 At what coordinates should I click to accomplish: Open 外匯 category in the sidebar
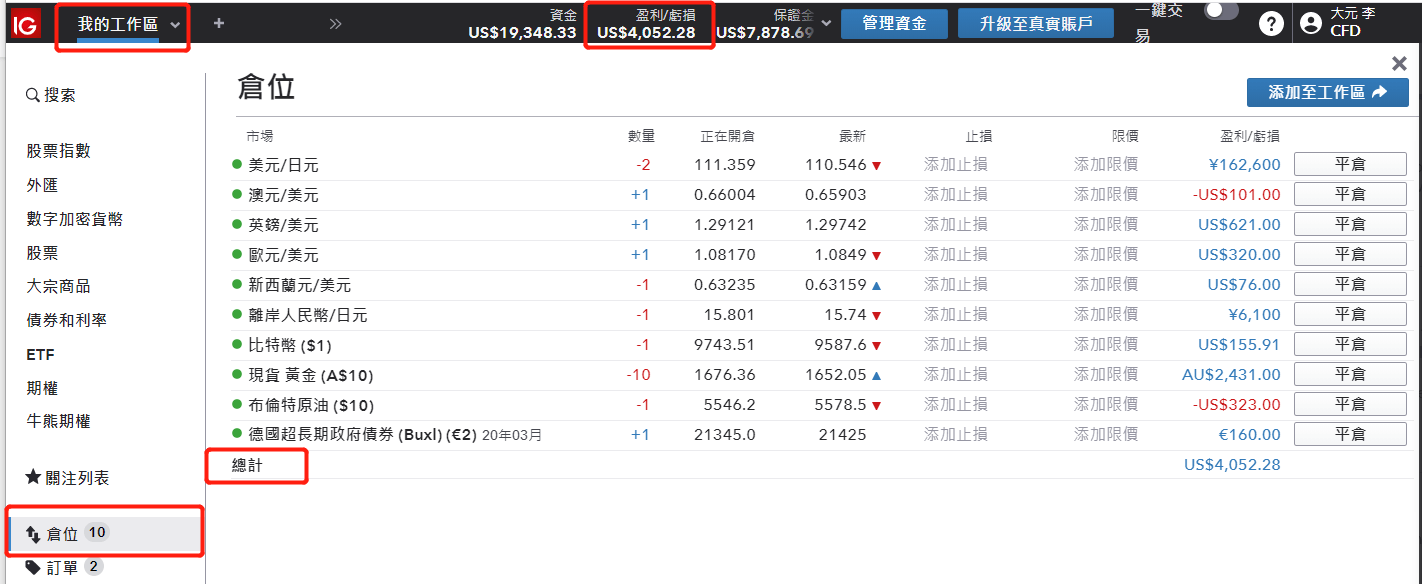42,185
